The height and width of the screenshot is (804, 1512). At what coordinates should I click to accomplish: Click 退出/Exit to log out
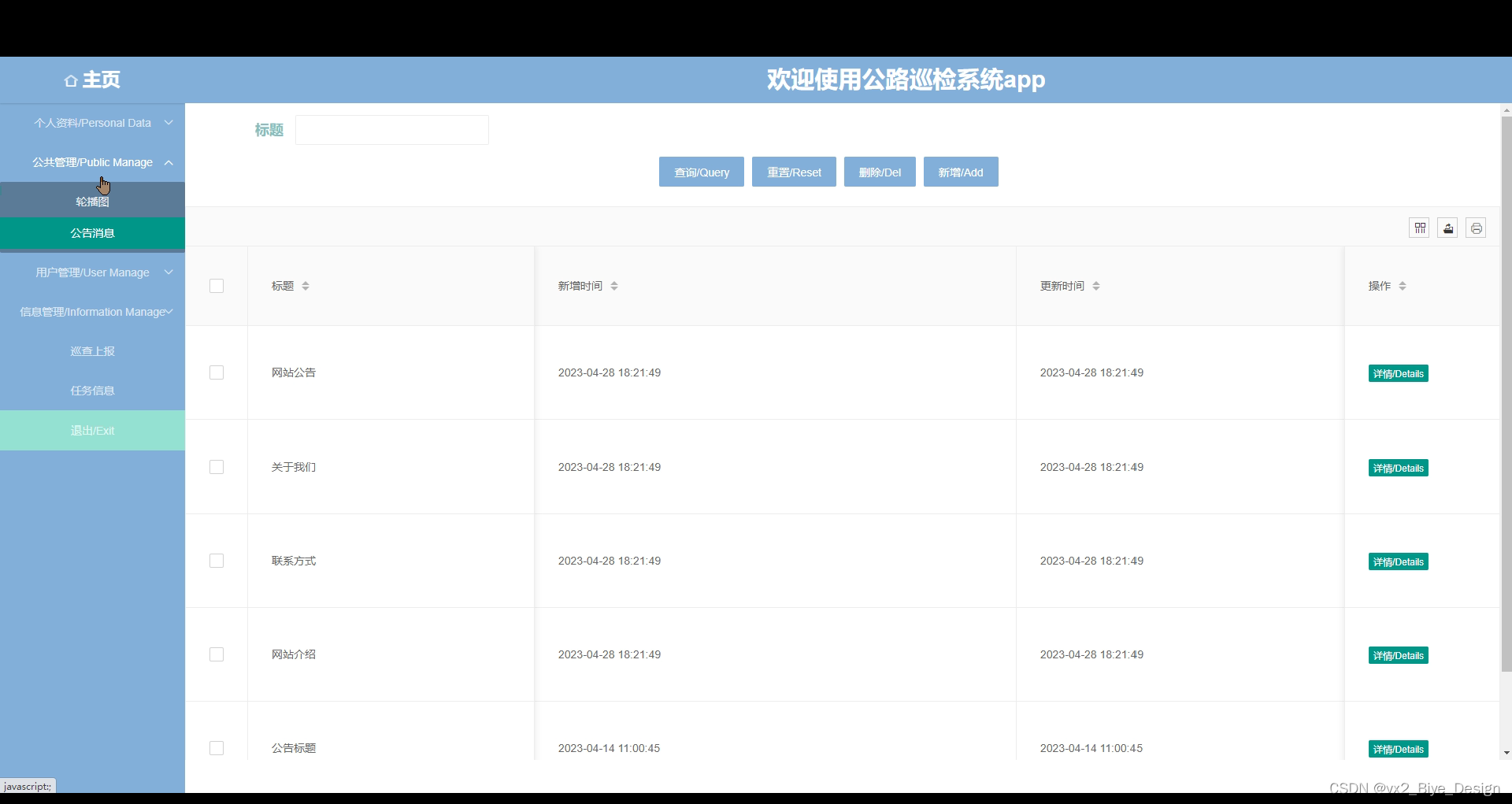click(x=92, y=431)
